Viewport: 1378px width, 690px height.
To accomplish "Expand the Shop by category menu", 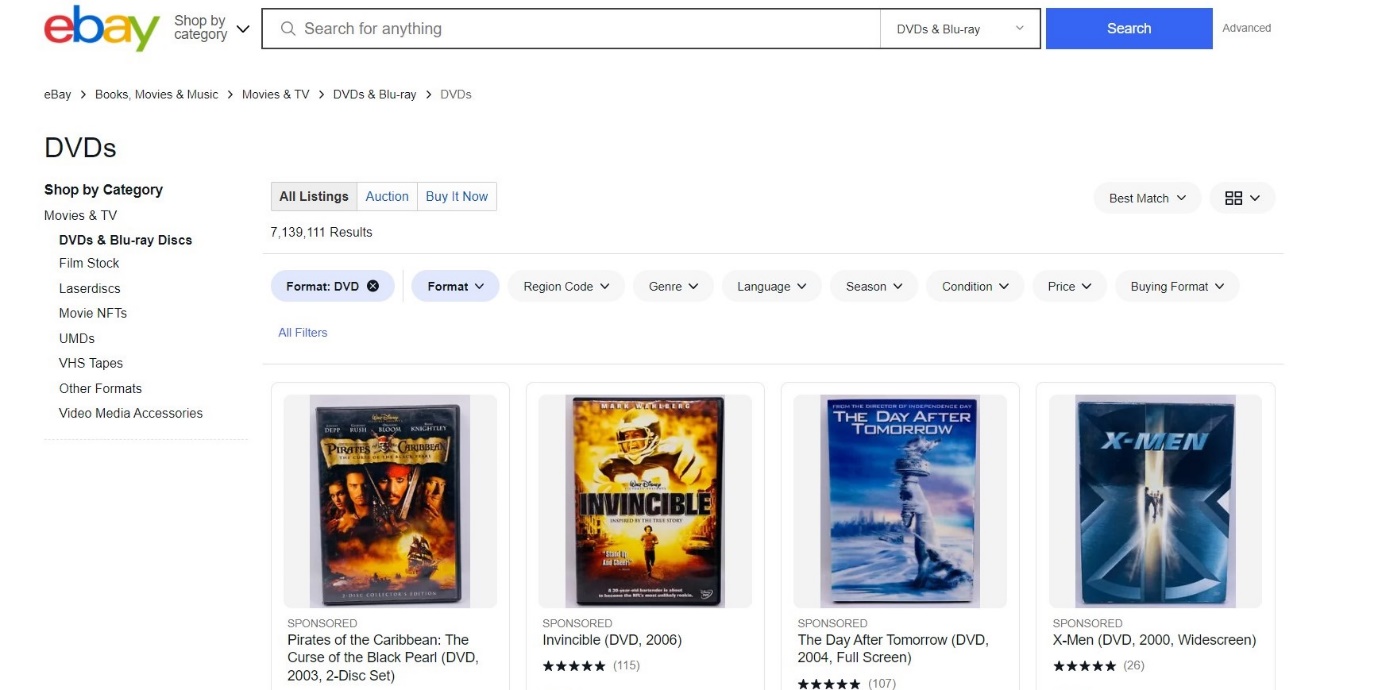I will [211, 28].
